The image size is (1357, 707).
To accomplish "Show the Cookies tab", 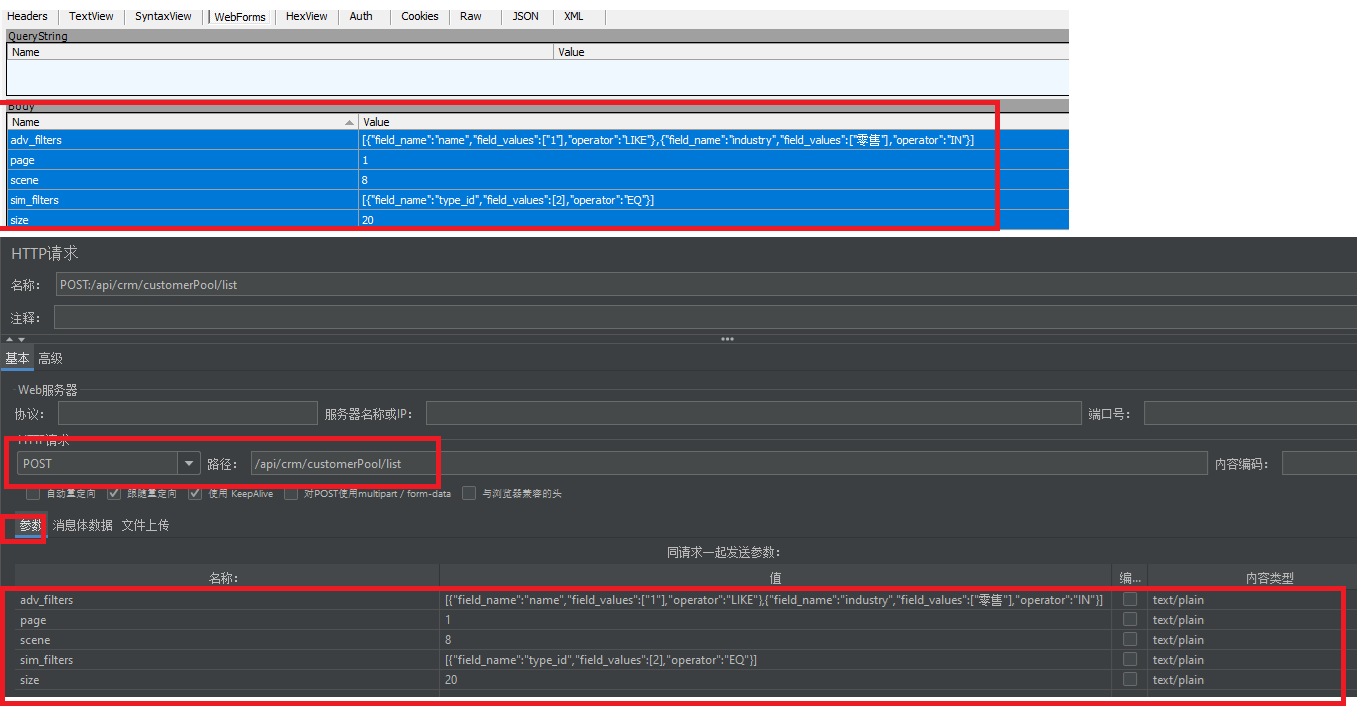I will pos(420,16).
